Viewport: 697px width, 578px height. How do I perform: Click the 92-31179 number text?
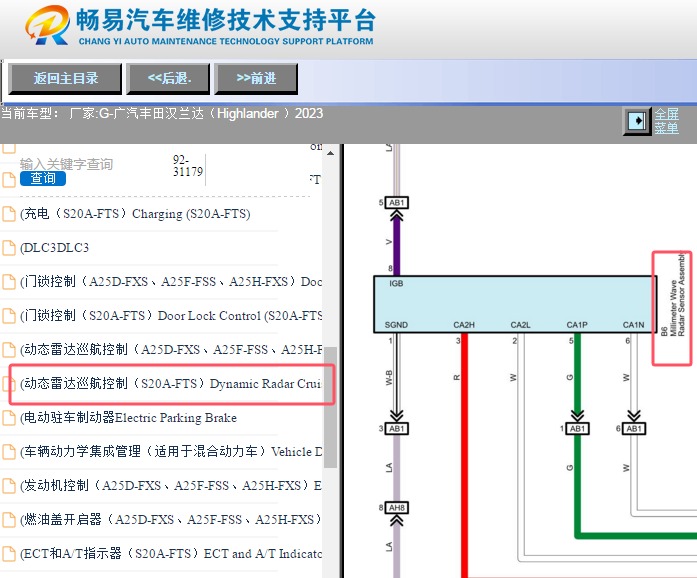coord(188,166)
